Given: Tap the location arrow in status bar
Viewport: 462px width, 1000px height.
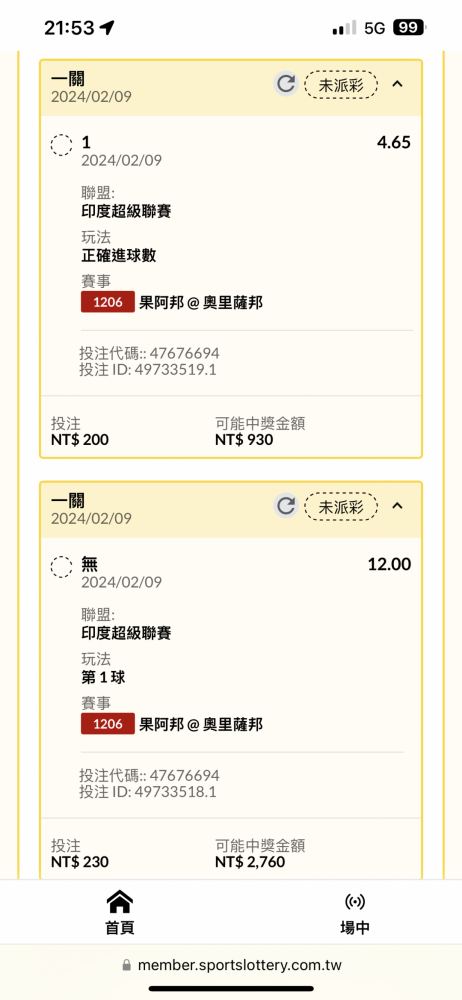Looking at the screenshot, I should point(107,27).
